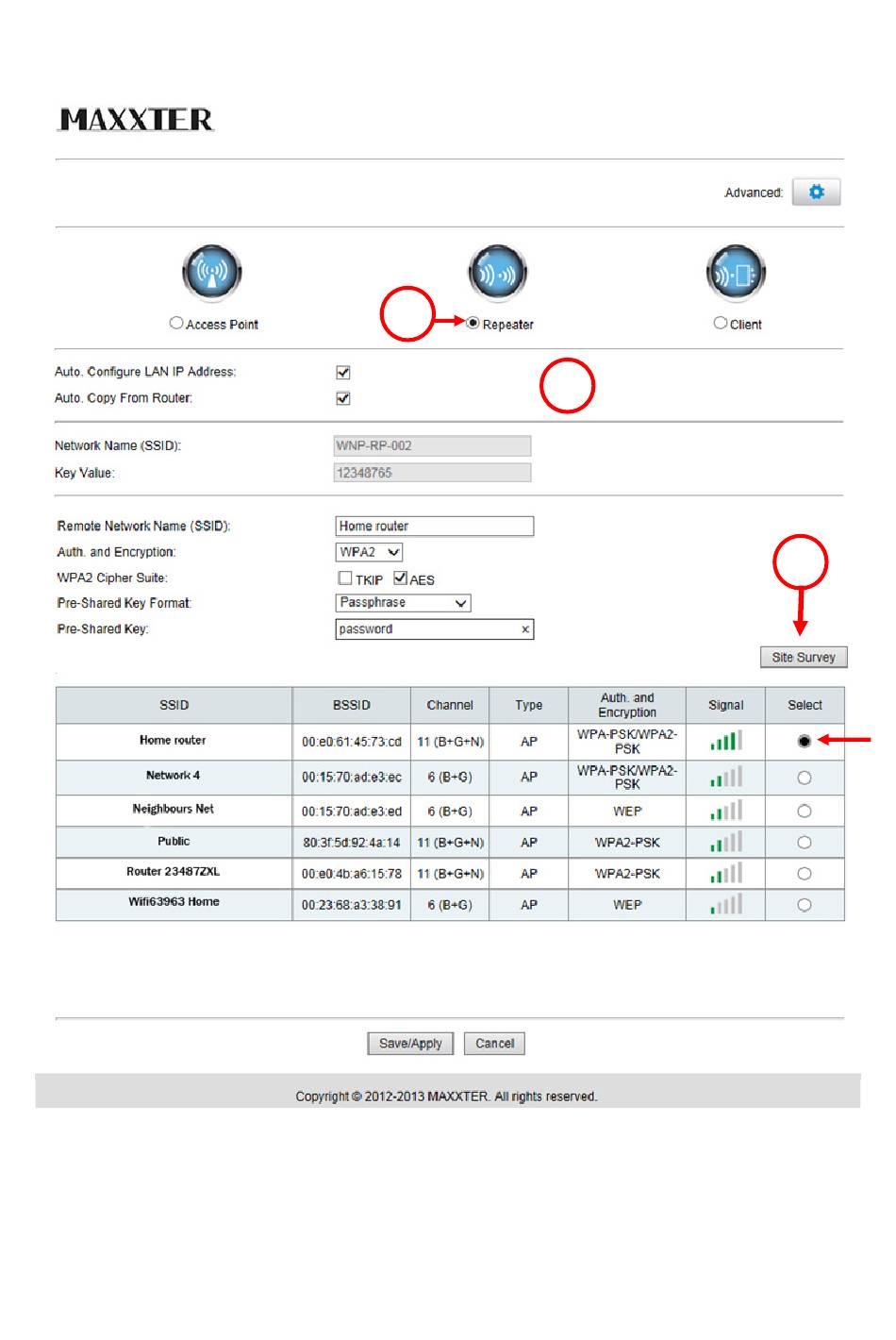Screen dimensions: 896x1340
Task: Click the Advanced label
Action: (754, 193)
